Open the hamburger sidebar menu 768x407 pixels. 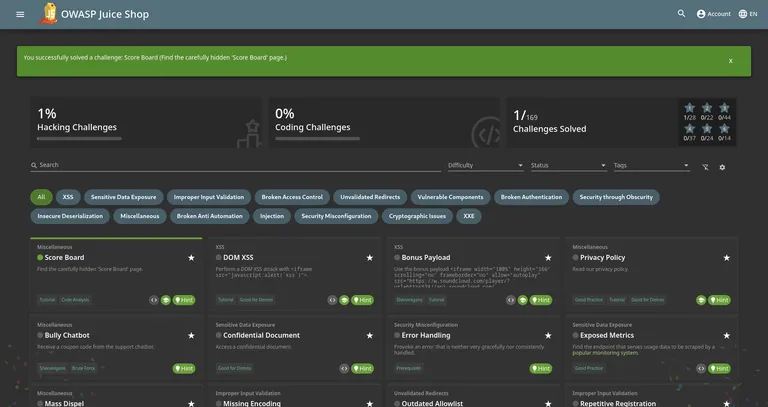pos(20,14)
